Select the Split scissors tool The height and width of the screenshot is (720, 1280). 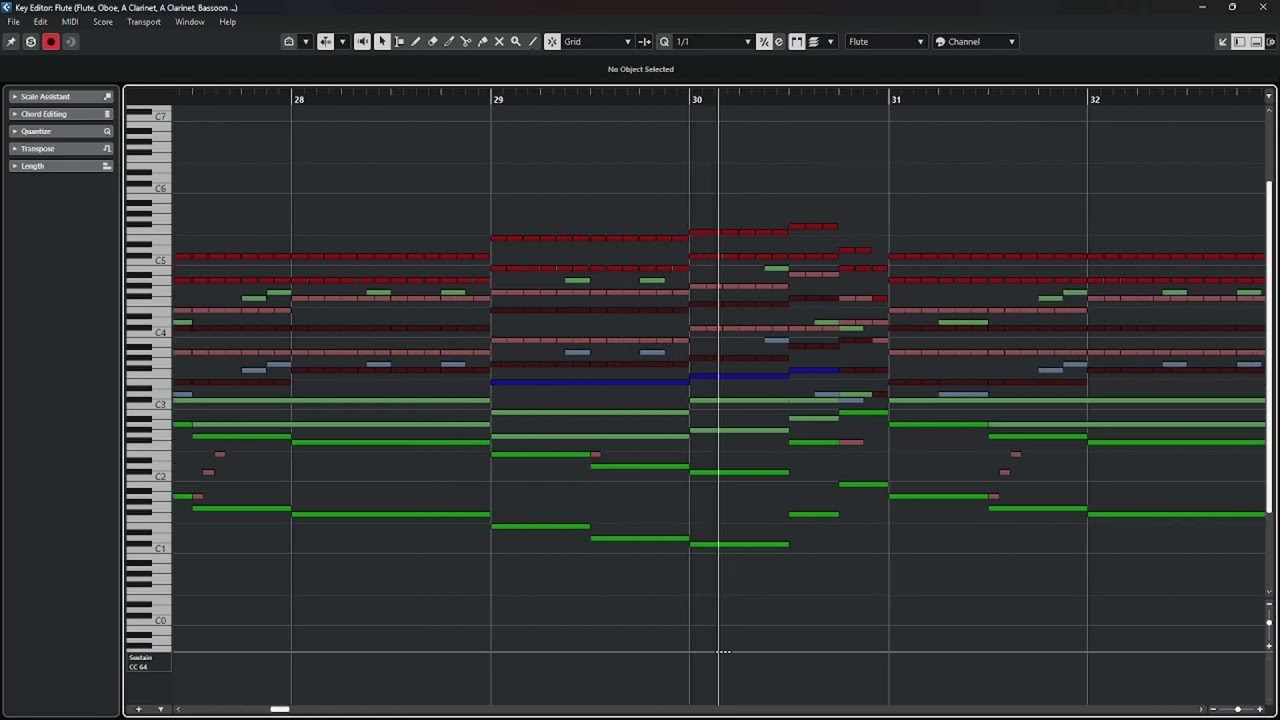coord(466,41)
